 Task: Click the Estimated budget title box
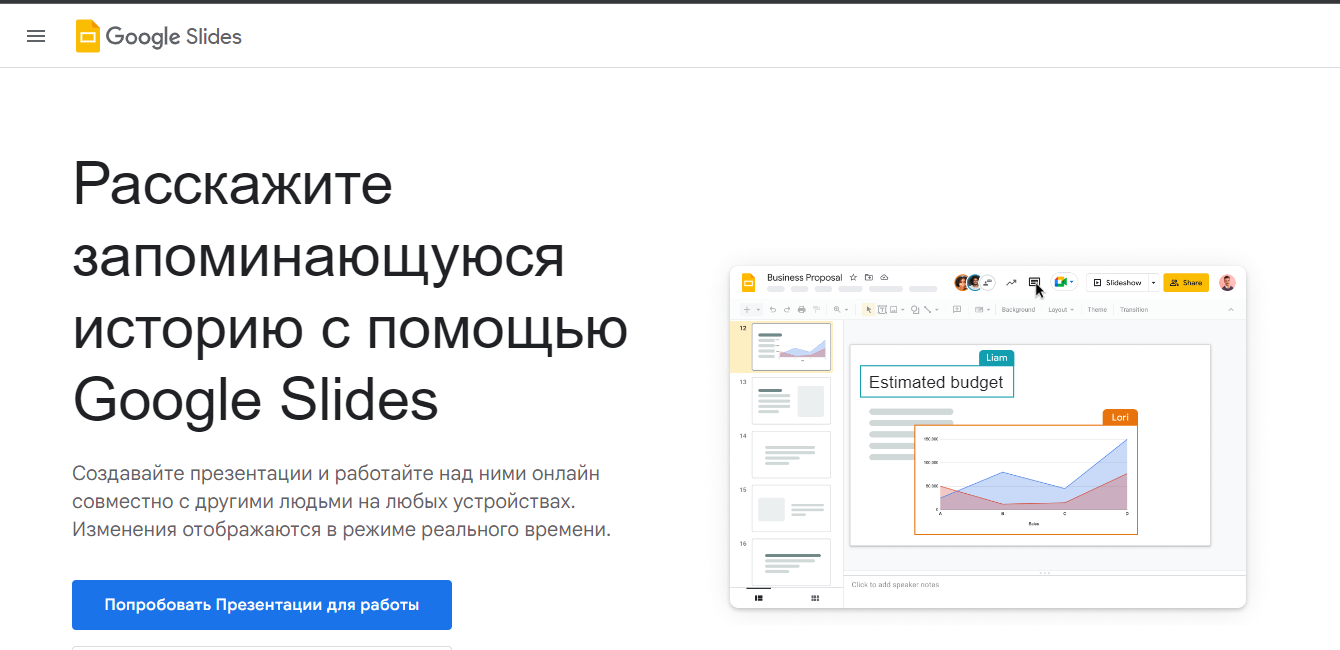(937, 382)
